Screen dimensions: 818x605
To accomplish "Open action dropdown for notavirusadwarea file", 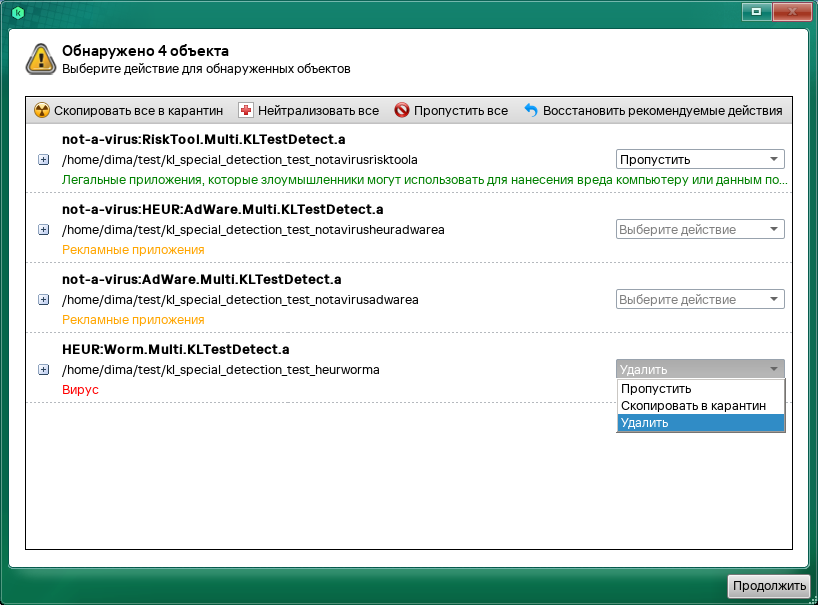I will pos(699,299).
